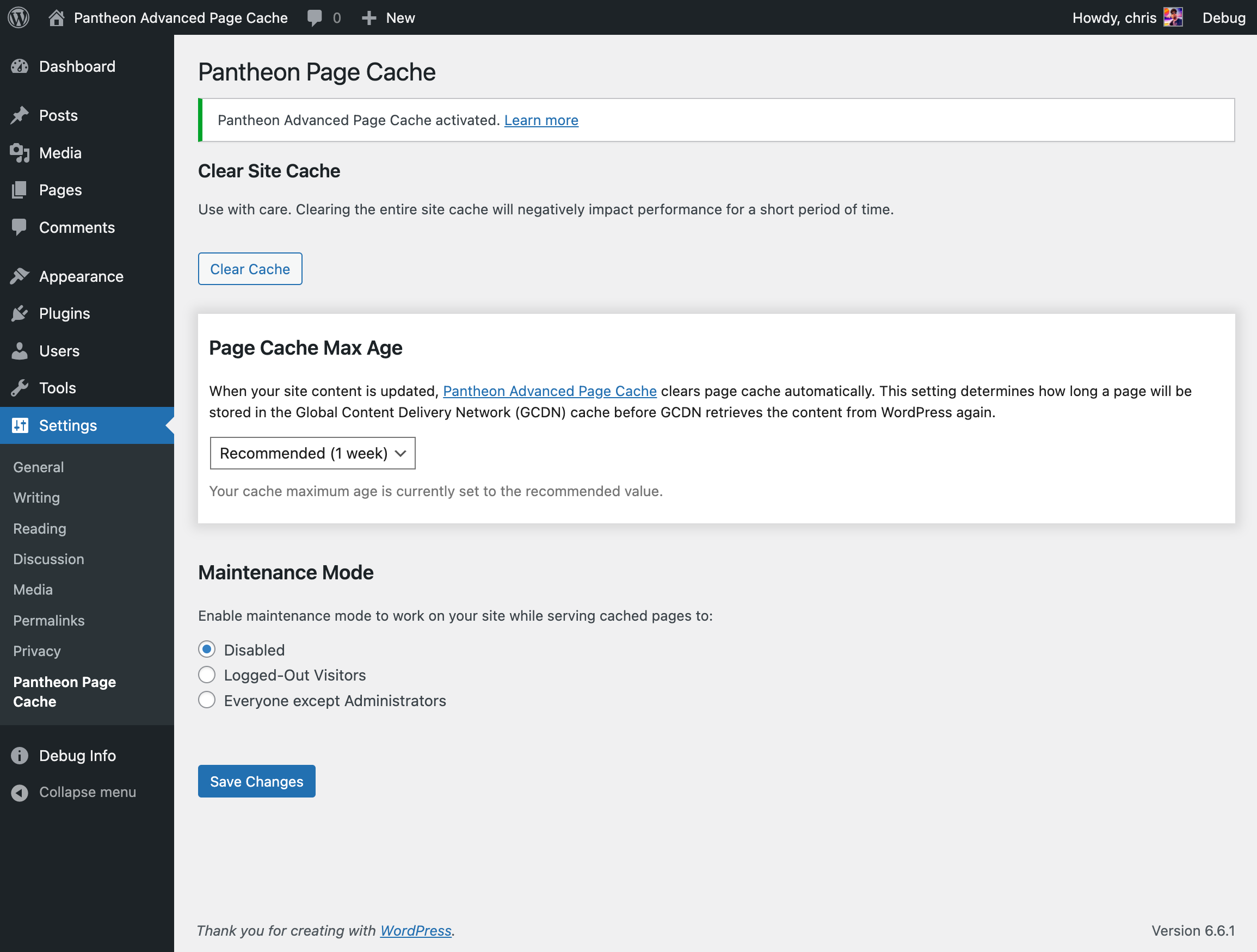
Task: Open the cache max age dropdown
Action: (x=312, y=453)
